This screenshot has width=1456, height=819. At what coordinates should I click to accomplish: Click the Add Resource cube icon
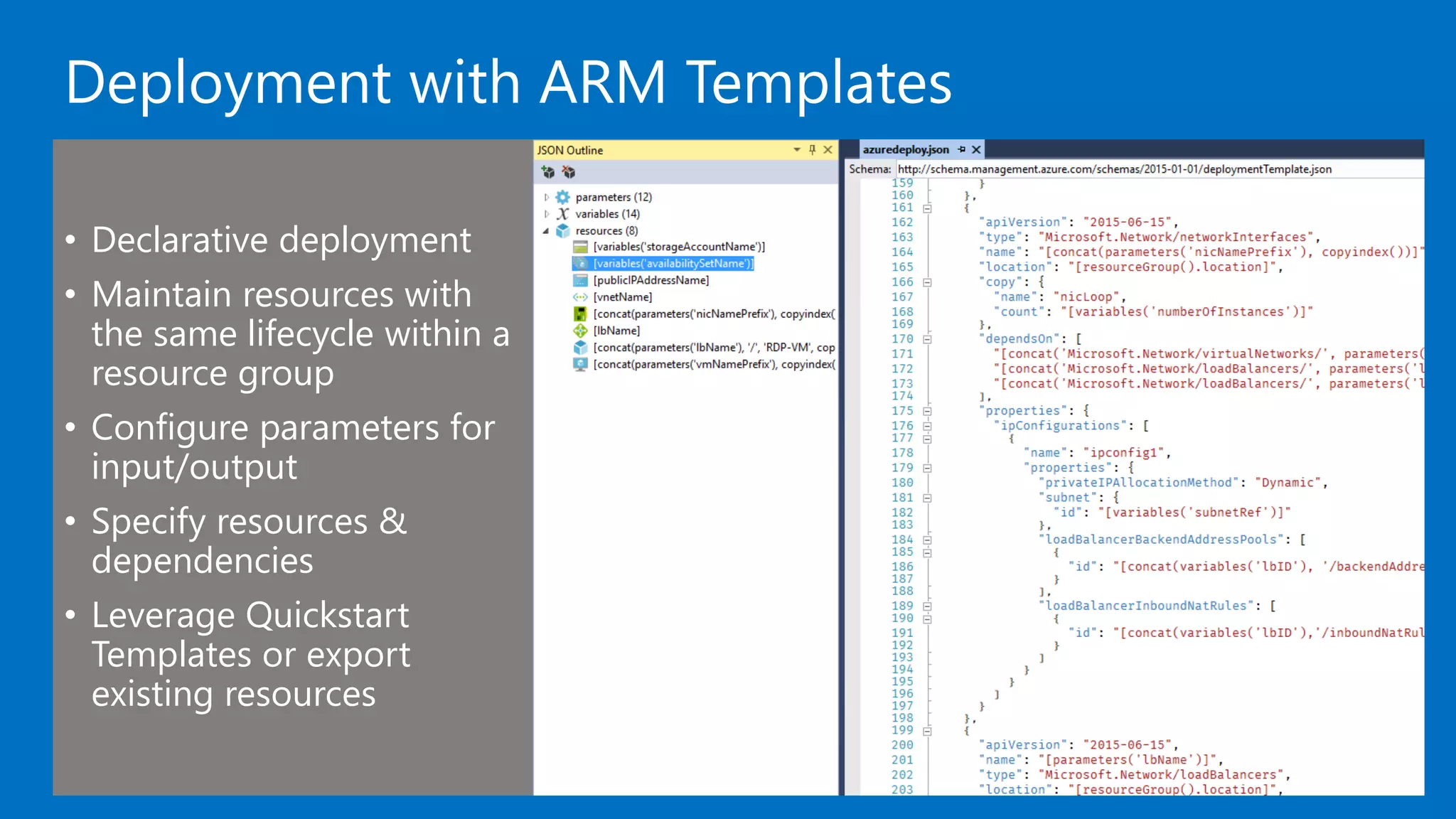[x=547, y=172]
